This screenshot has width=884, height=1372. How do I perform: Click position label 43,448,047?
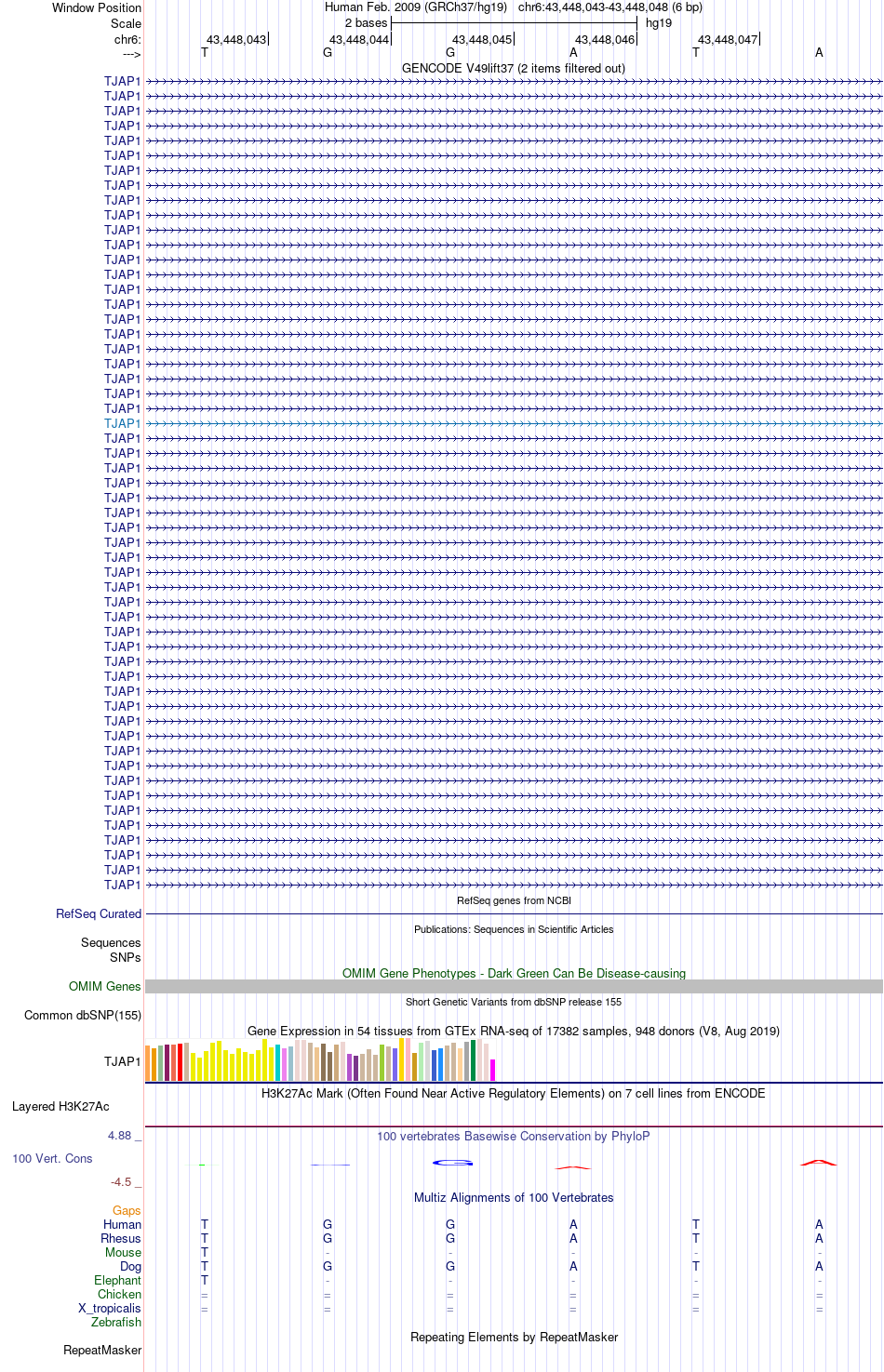click(x=728, y=40)
